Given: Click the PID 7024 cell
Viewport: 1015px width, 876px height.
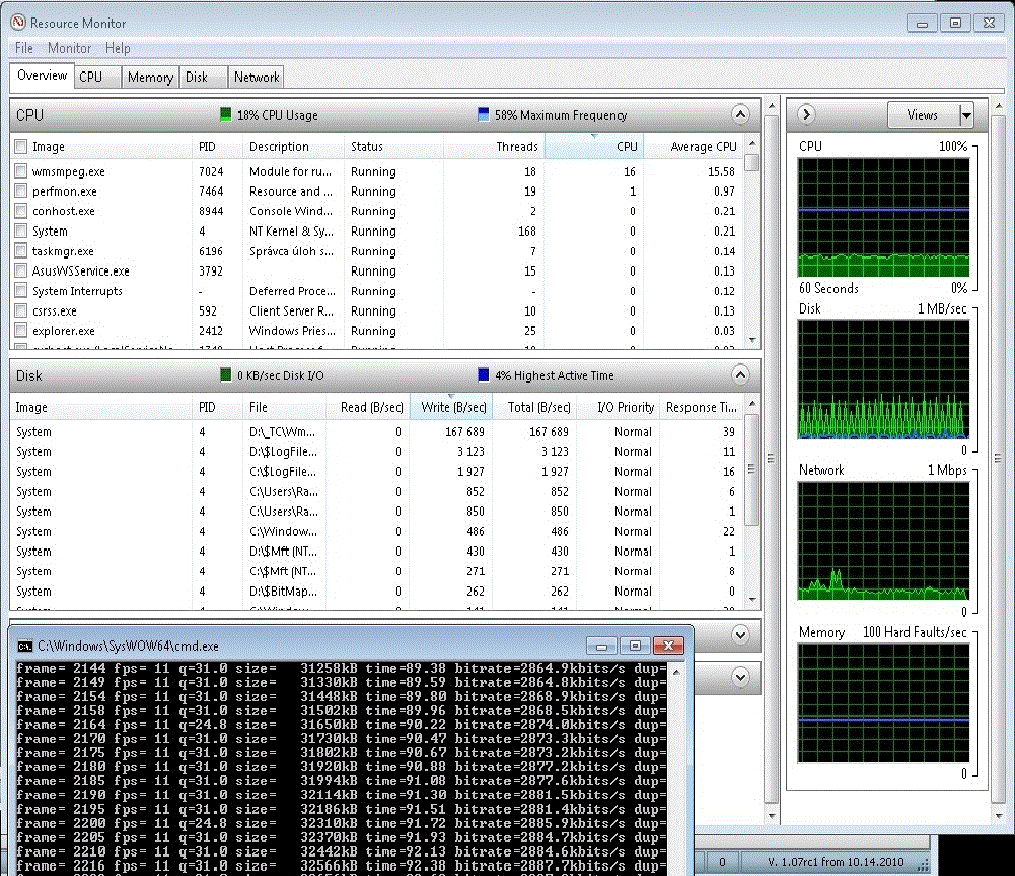Looking at the screenshot, I should (x=211, y=172).
